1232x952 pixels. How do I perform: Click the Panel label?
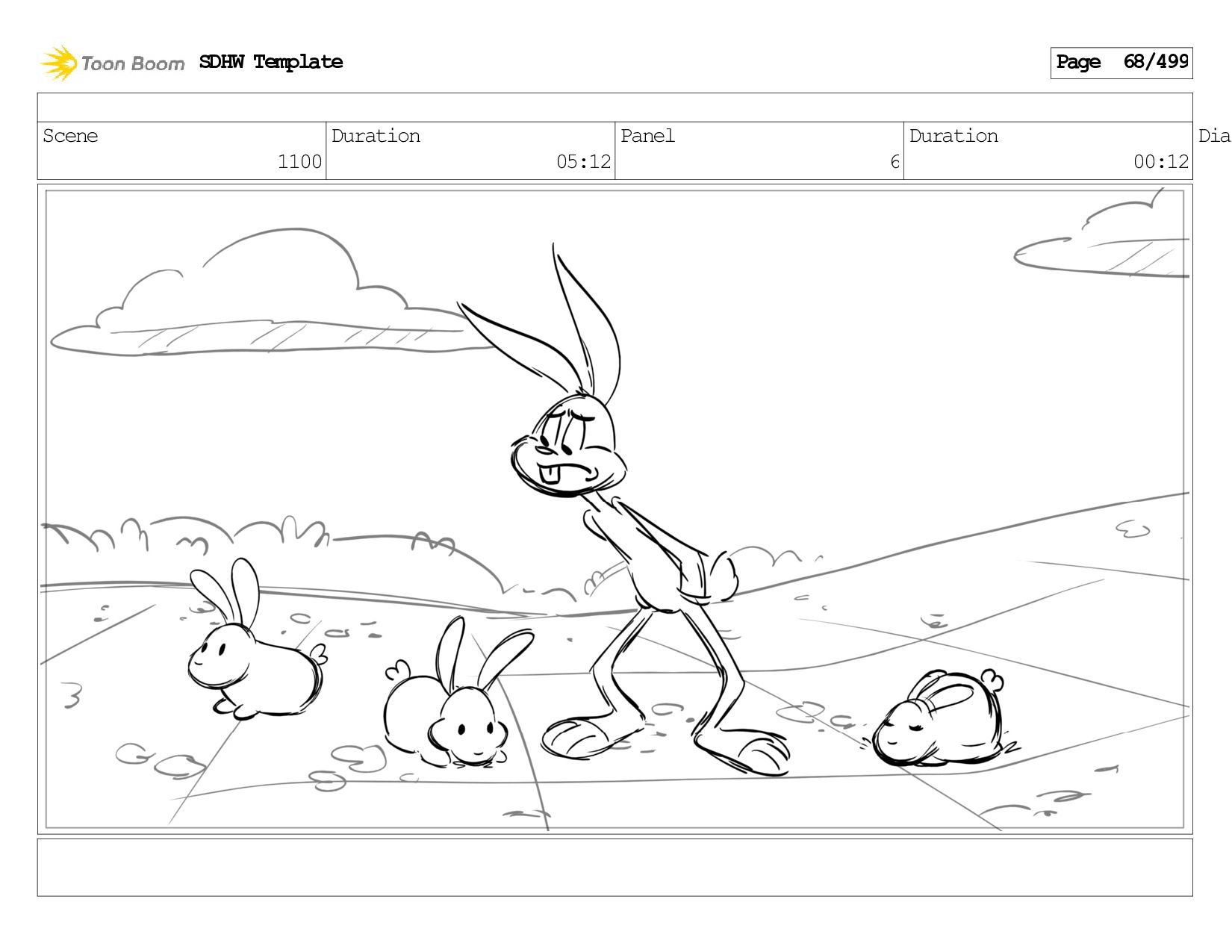pyautogui.click(x=647, y=136)
